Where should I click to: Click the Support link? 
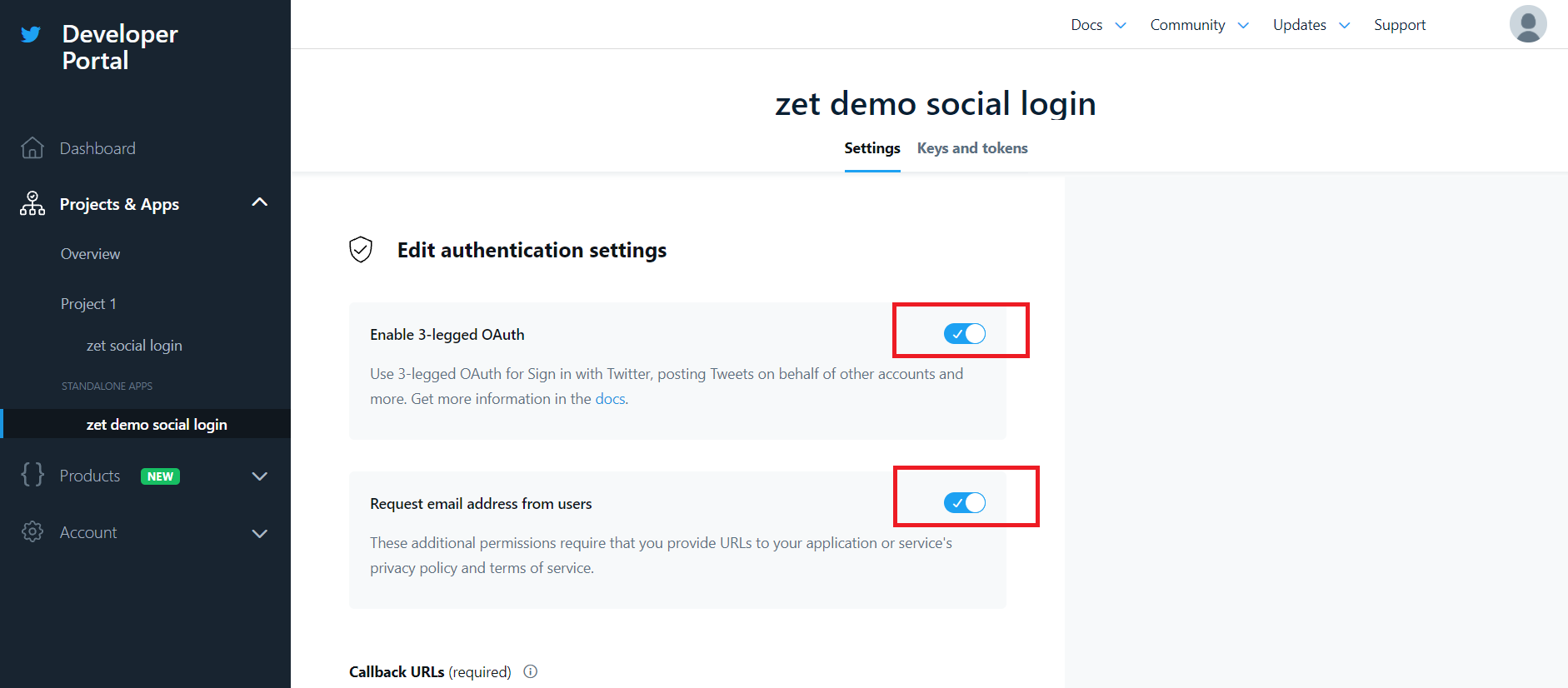tap(1400, 25)
